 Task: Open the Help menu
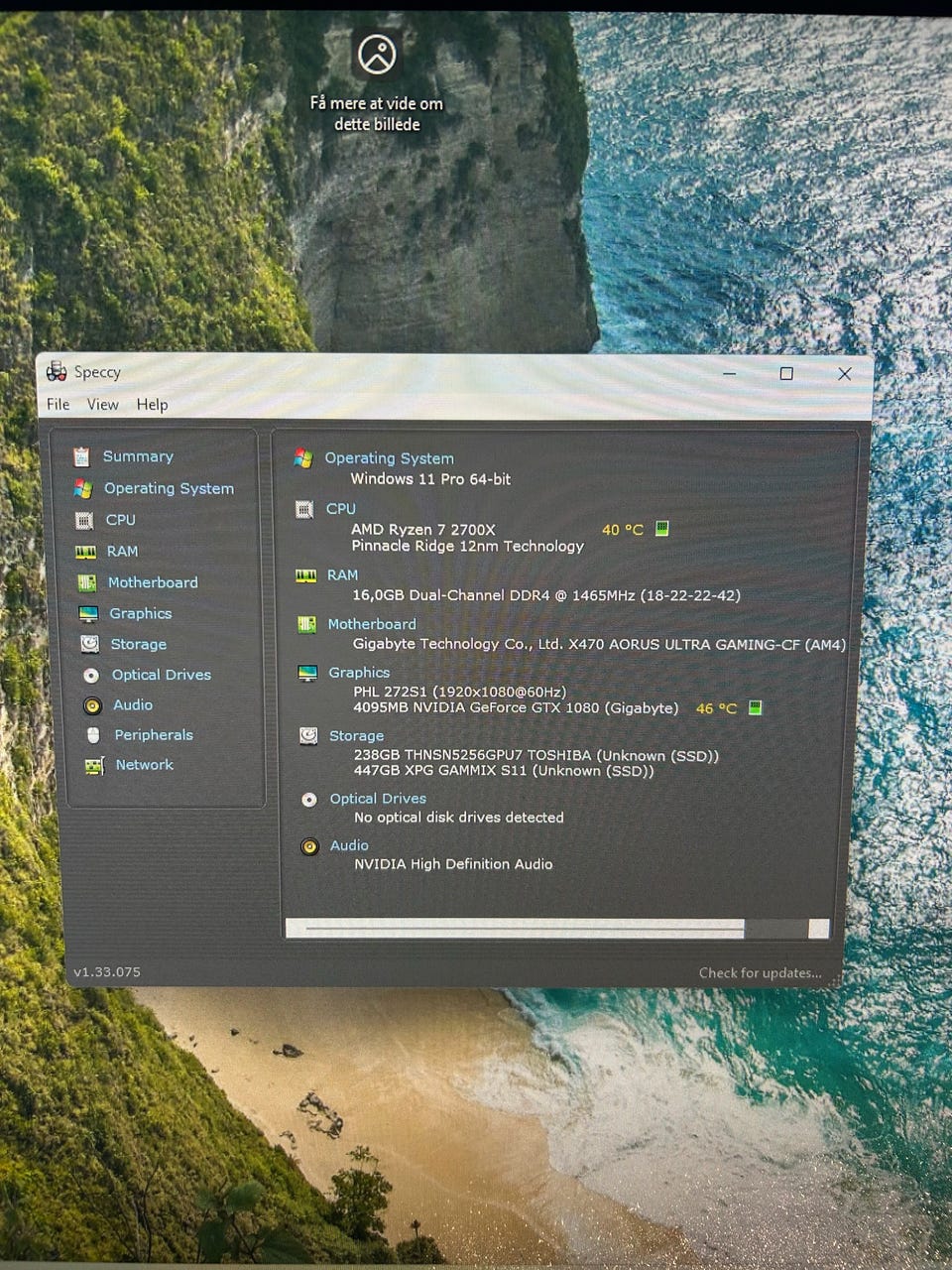click(152, 404)
